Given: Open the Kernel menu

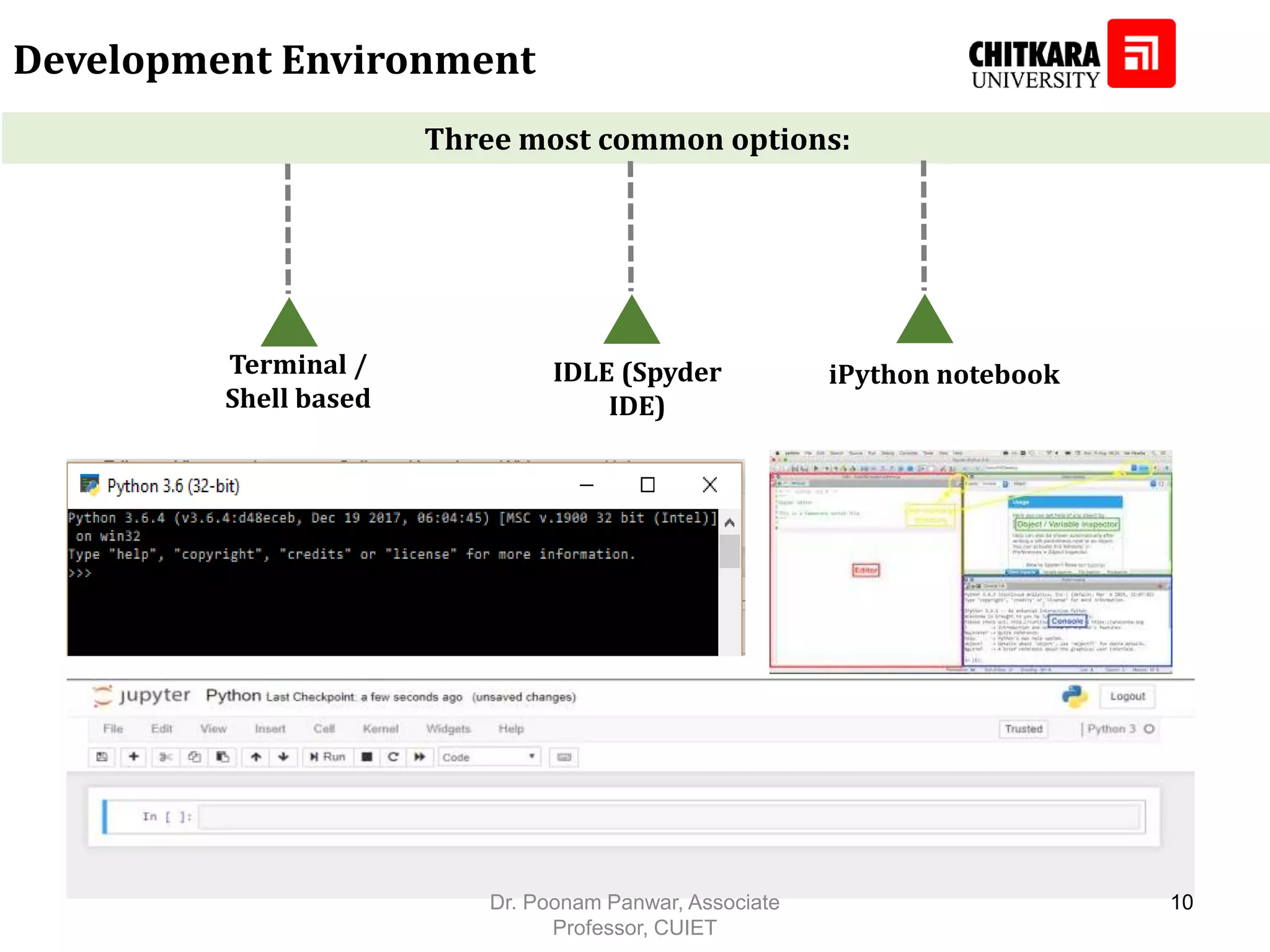Looking at the screenshot, I should coord(380,729).
